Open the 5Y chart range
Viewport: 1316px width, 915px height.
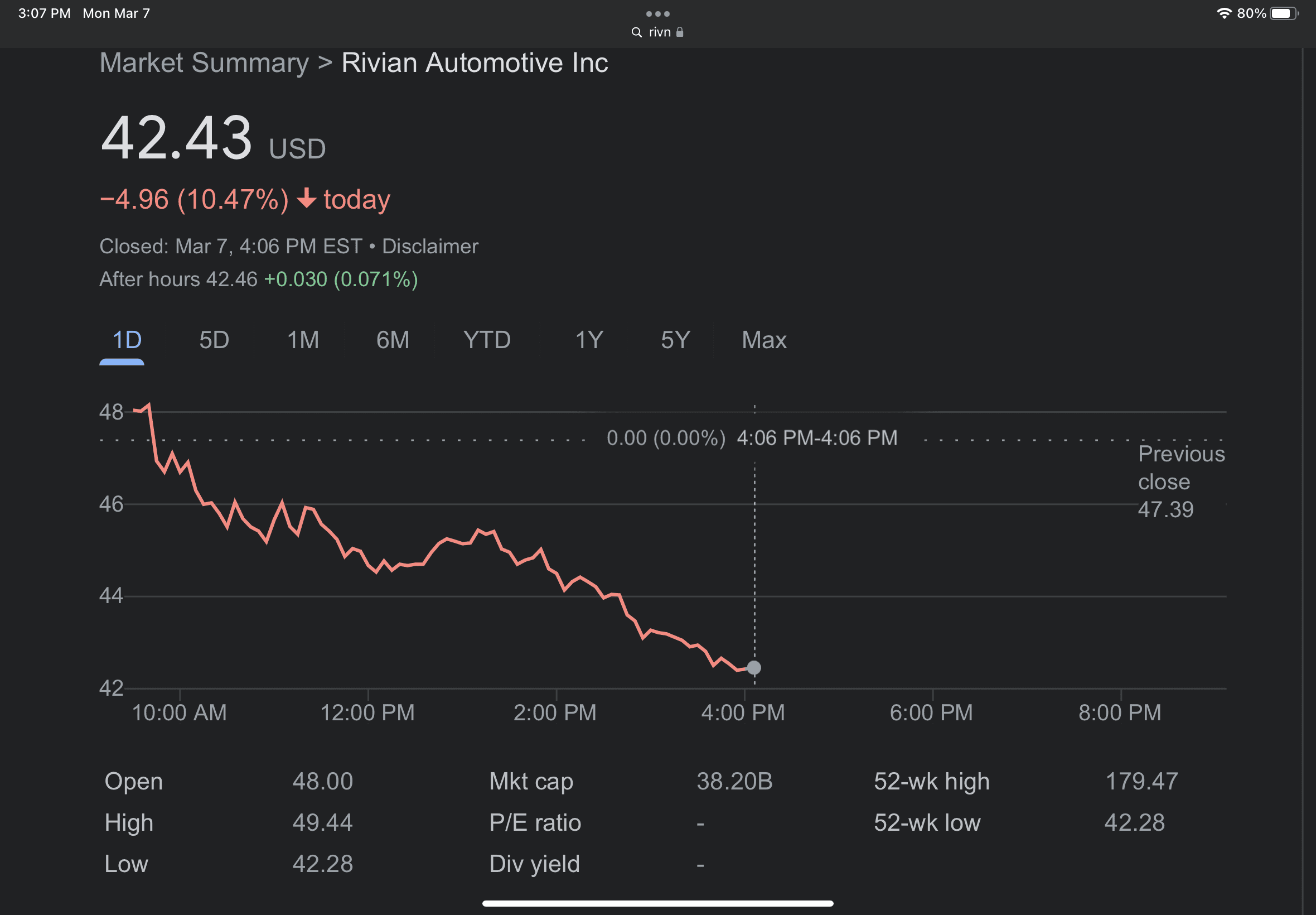tap(675, 340)
